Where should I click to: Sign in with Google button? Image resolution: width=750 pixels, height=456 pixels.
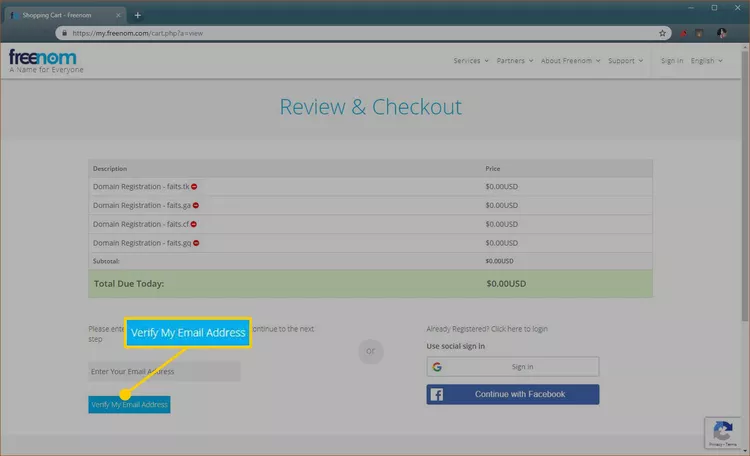pyautogui.click(x=512, y=367)
